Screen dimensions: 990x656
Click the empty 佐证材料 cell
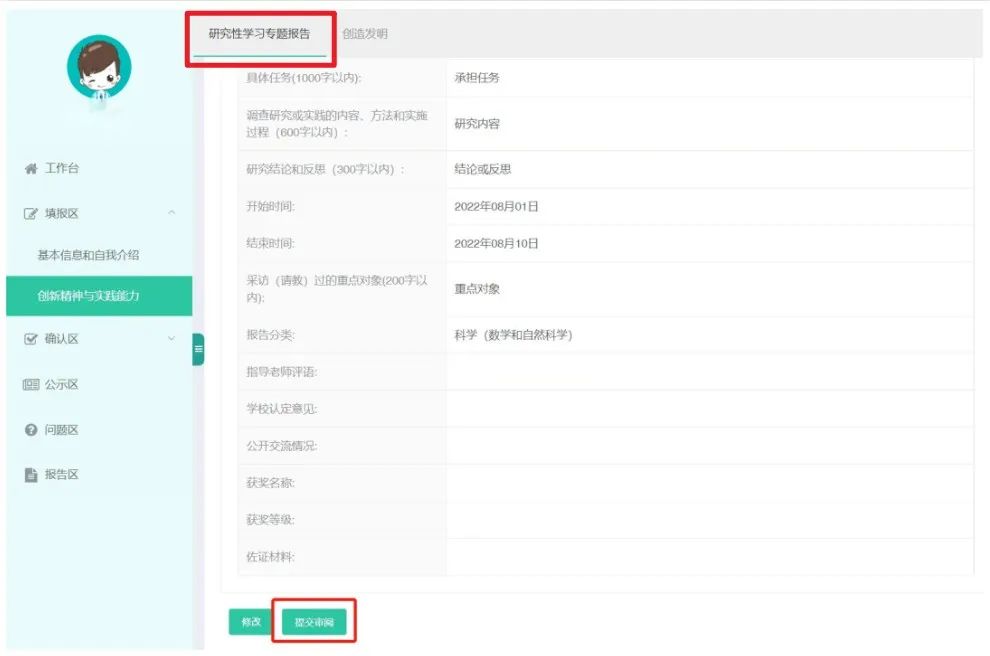coord(708,557)
